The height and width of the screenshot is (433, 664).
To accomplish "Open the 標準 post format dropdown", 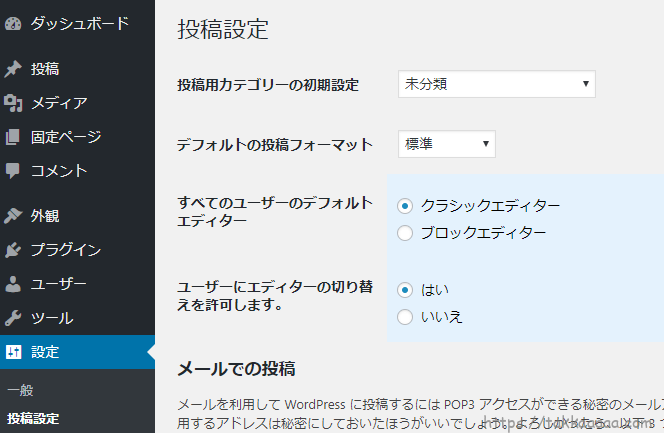I will [447, 144].
